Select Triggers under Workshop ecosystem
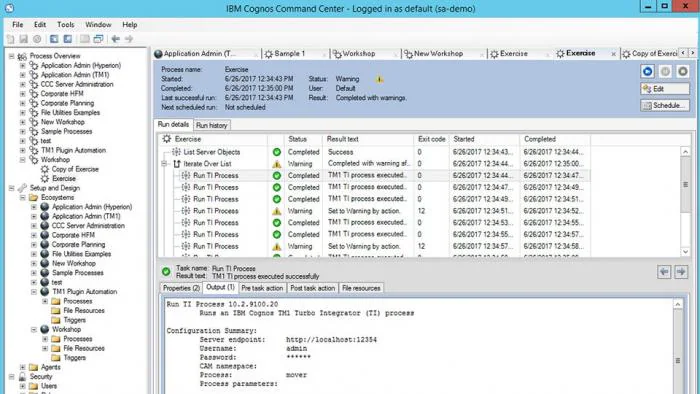The image size is (700, 394). point(75,358)
